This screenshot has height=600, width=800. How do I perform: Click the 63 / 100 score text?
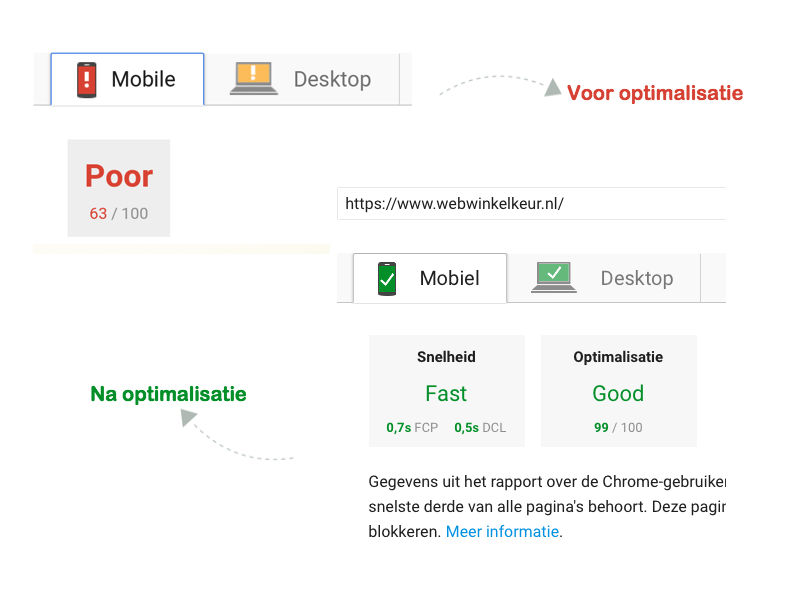(119, 213)
